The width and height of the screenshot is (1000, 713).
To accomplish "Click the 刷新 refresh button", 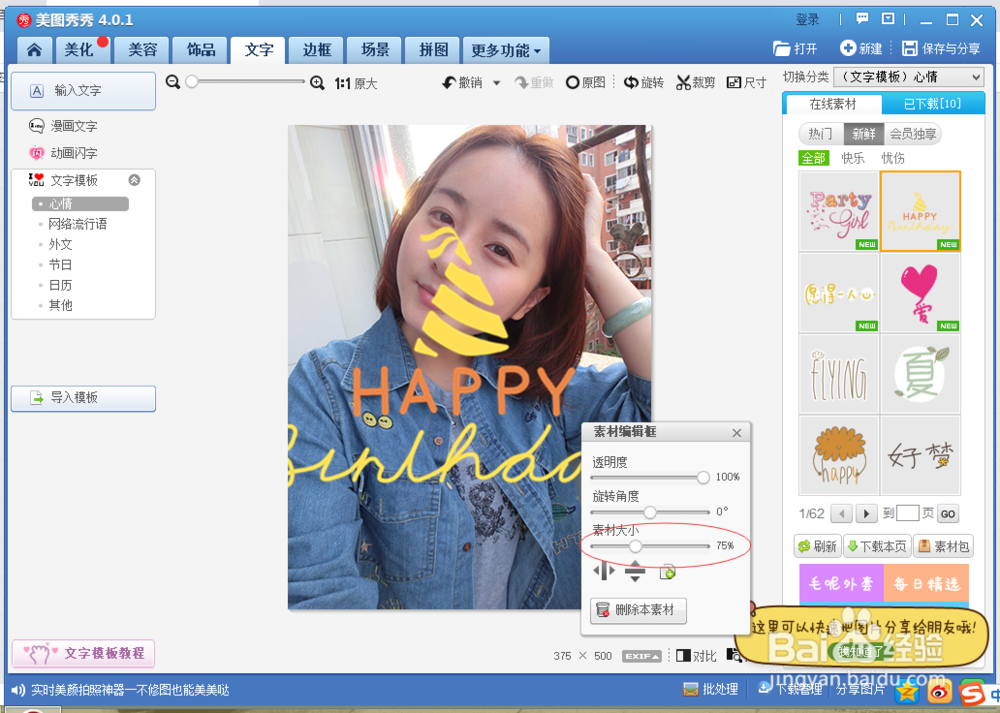I will 818,547.
